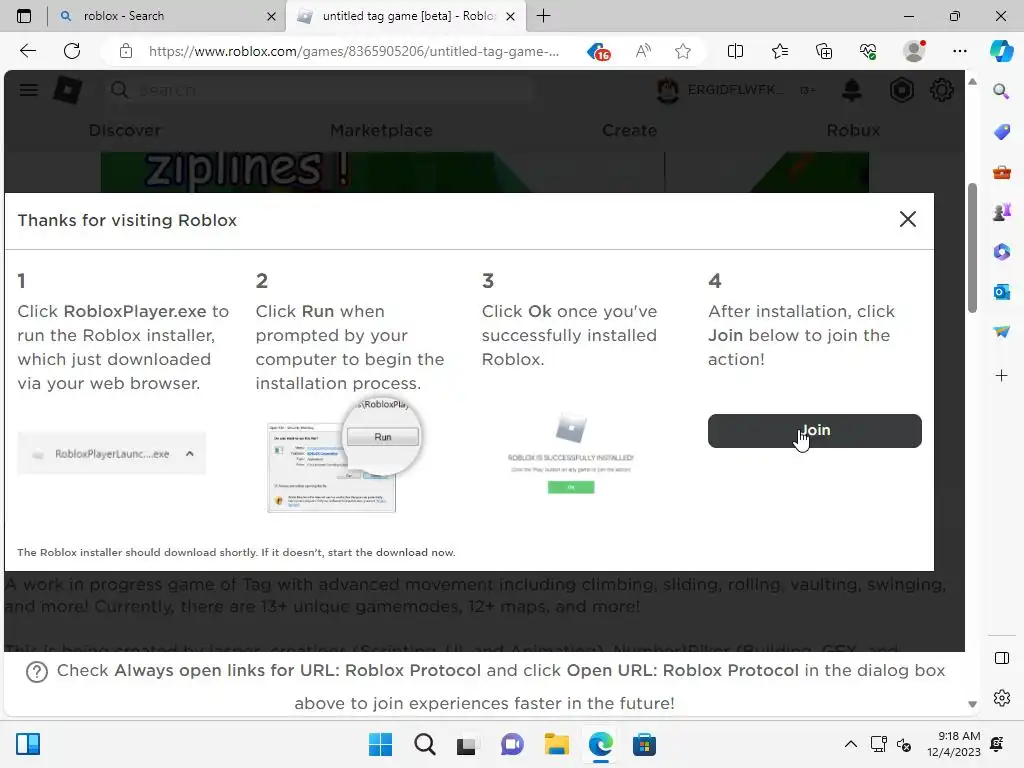Open the sidebar Games chess icon

(1001, 212)
